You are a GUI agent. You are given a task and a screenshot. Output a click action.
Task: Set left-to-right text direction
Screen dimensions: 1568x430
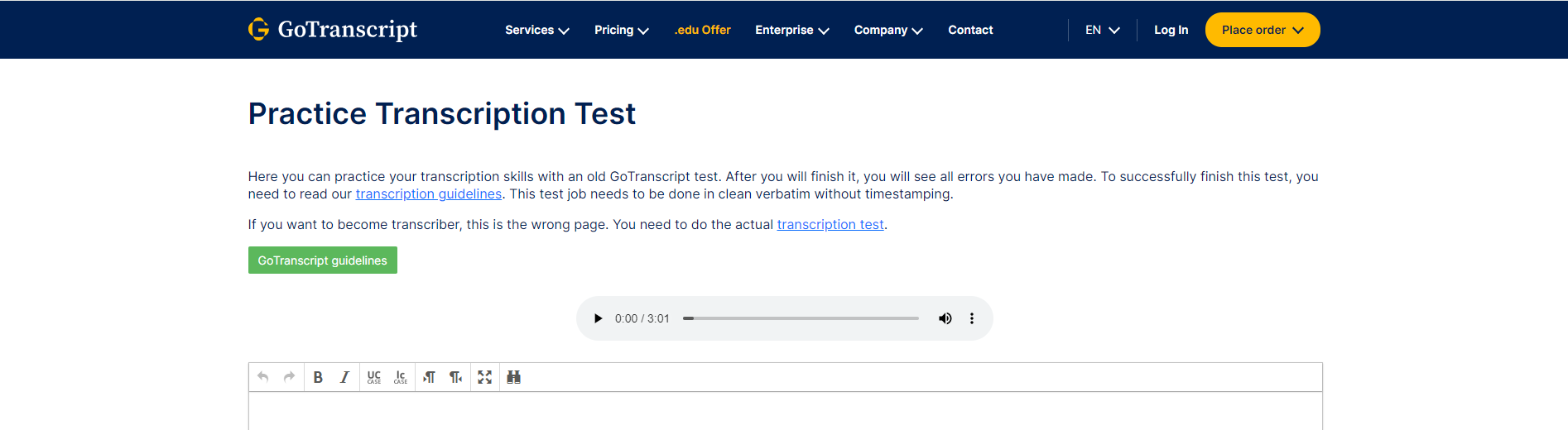click(x=429, y=377)
